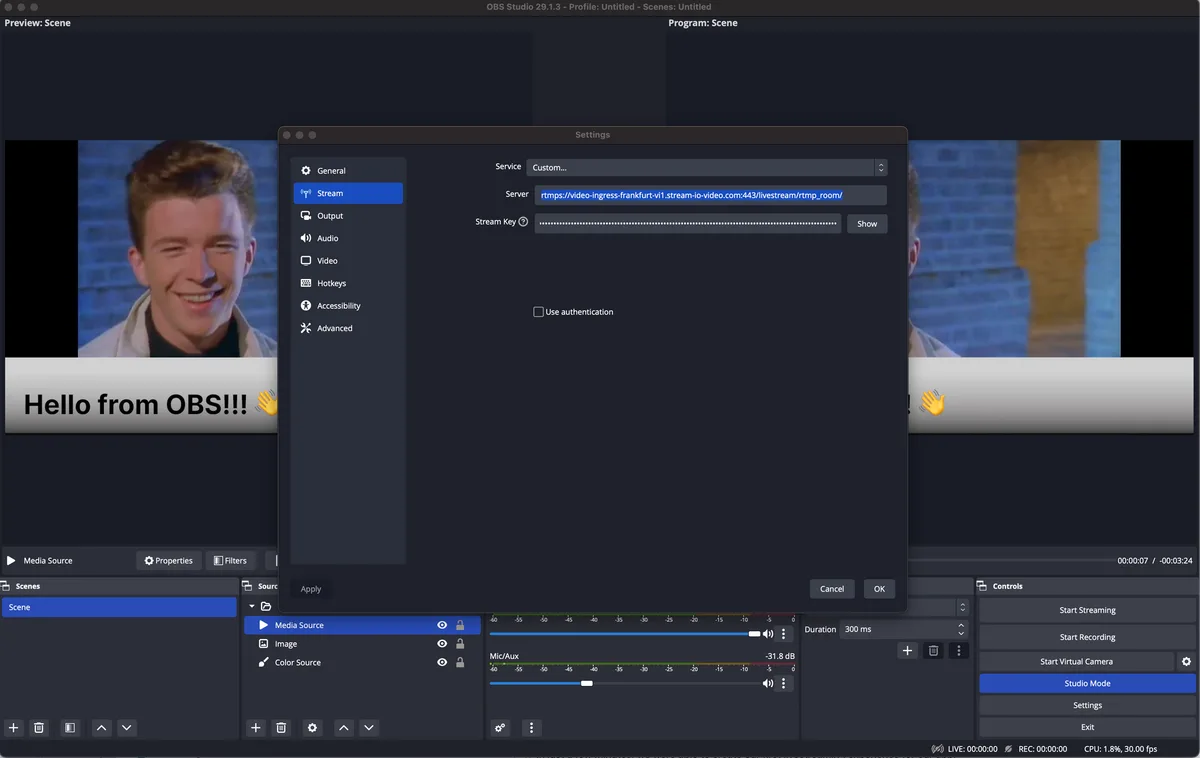Viewport: 1200px width, 758px height.
Task: Open Hotkeys settings
Action: (x=349, y=283)
